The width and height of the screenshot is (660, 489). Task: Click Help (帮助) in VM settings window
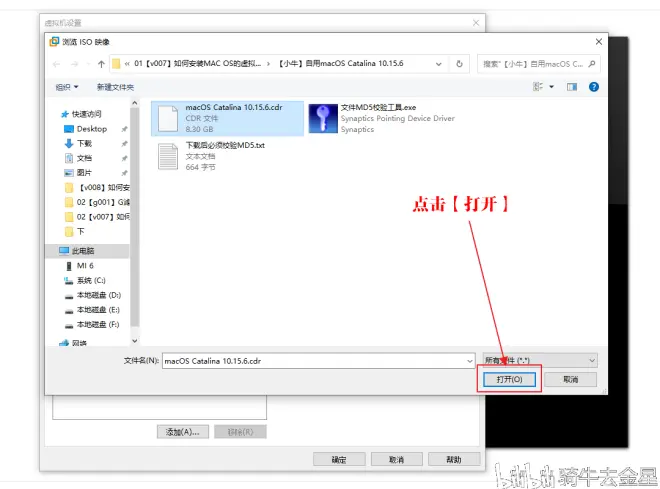(454, 460)
